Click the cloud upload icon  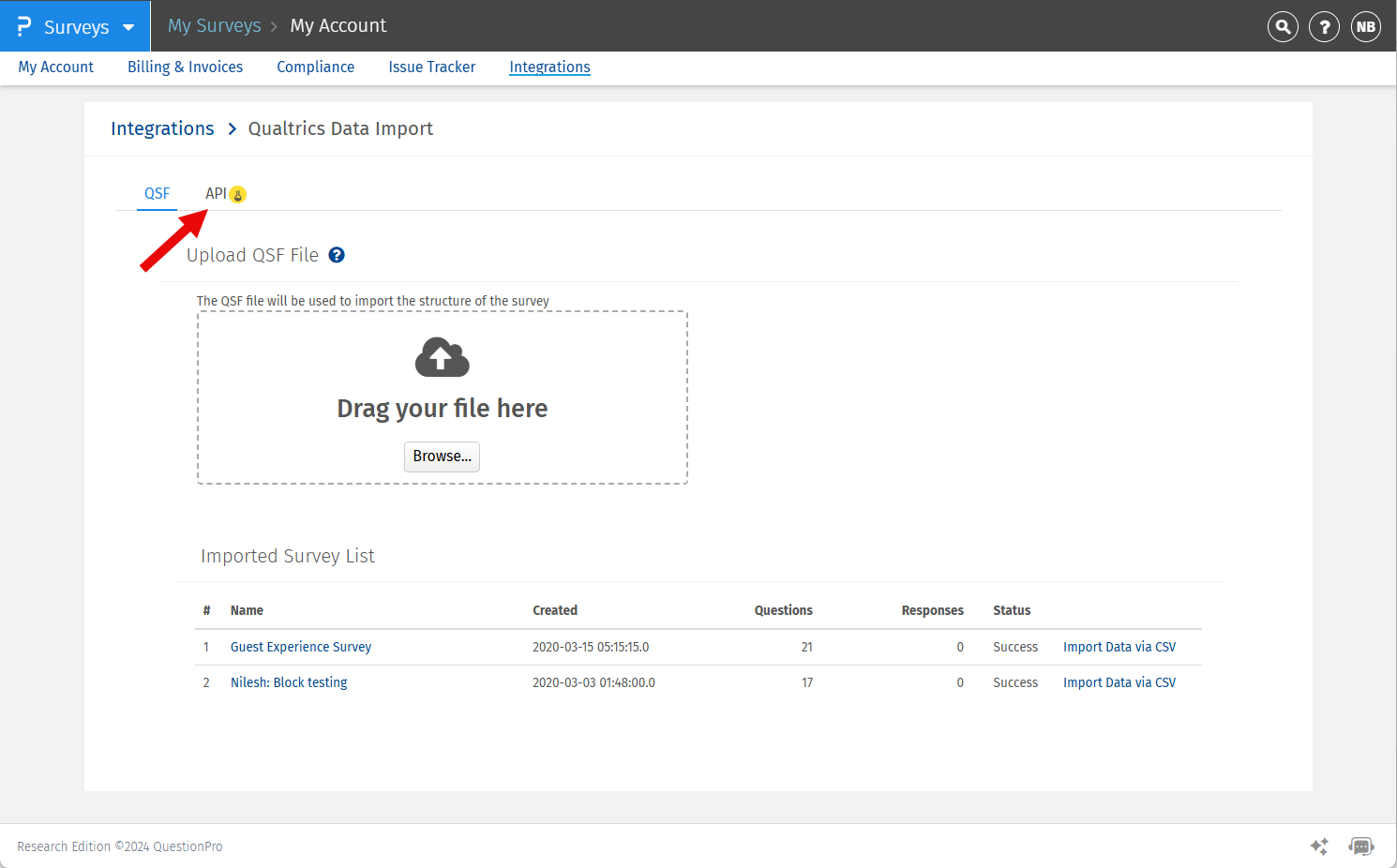tap(442, 357)
